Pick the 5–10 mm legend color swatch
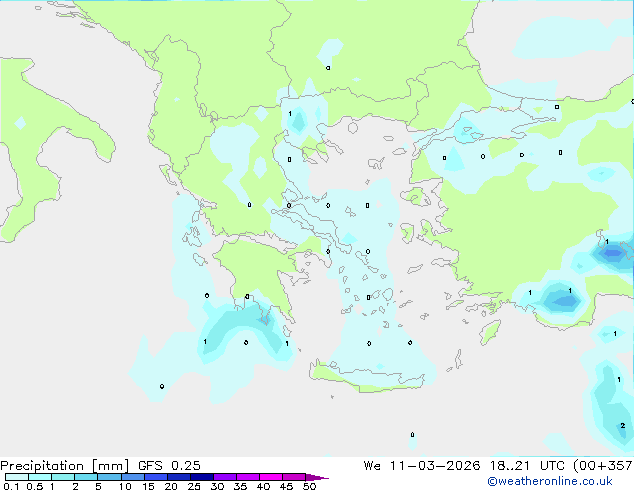Screen dimensions: 634x490 109,477
